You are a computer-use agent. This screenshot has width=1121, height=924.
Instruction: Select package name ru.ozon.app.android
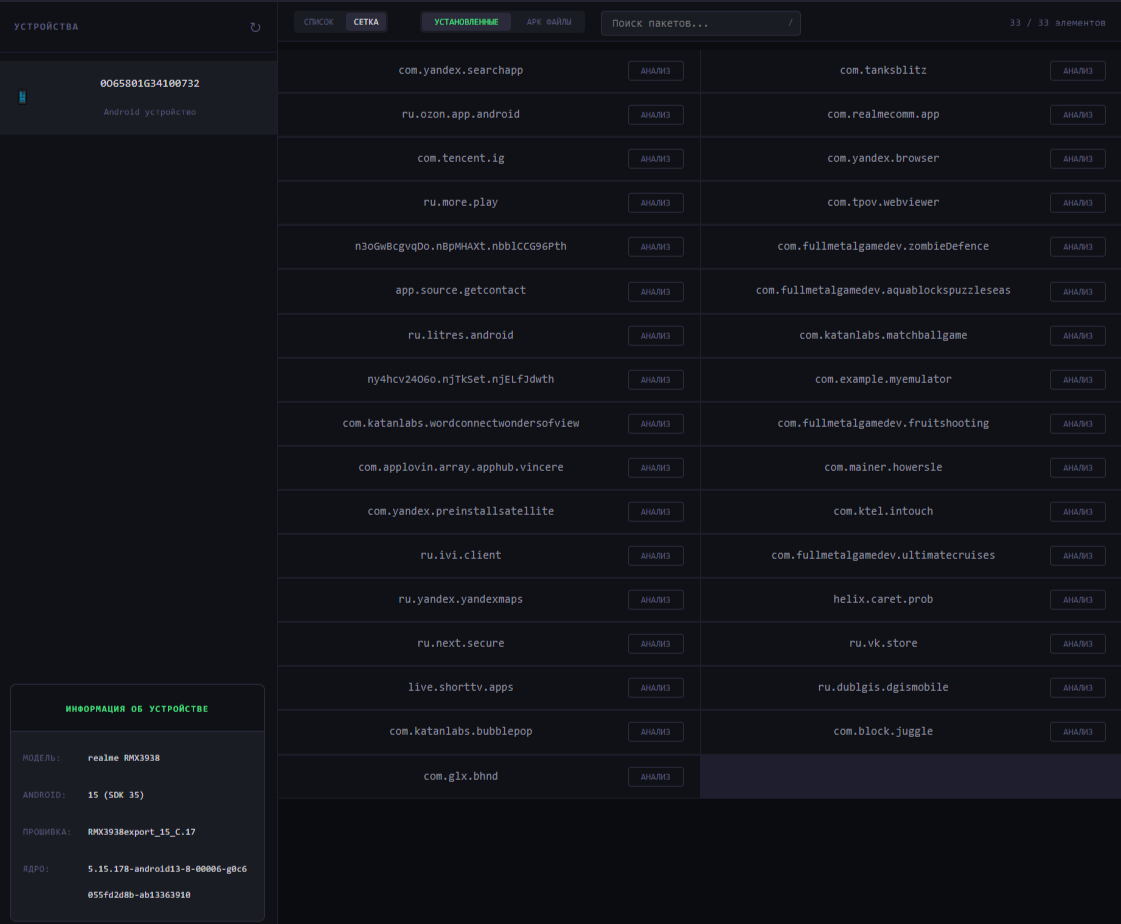[460, 114]
